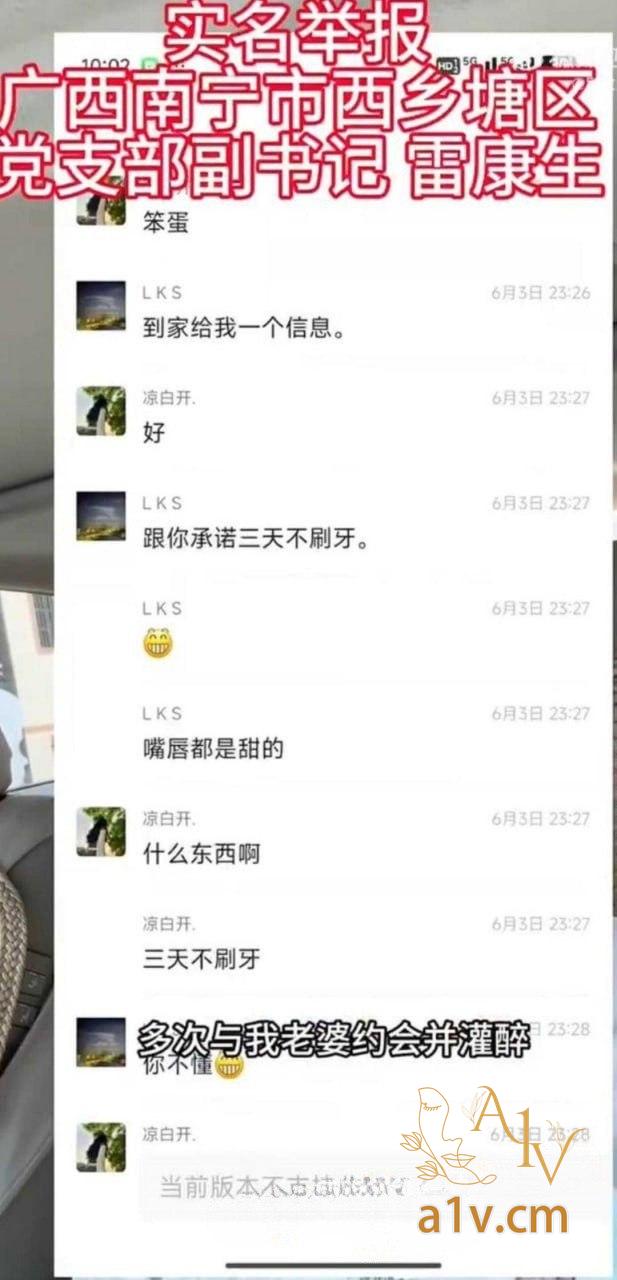The width and height of the screenshot is (617, 1280).
Task: Tap the partially hidden avatar beside 笨蛋
Action: click(101, 210)
